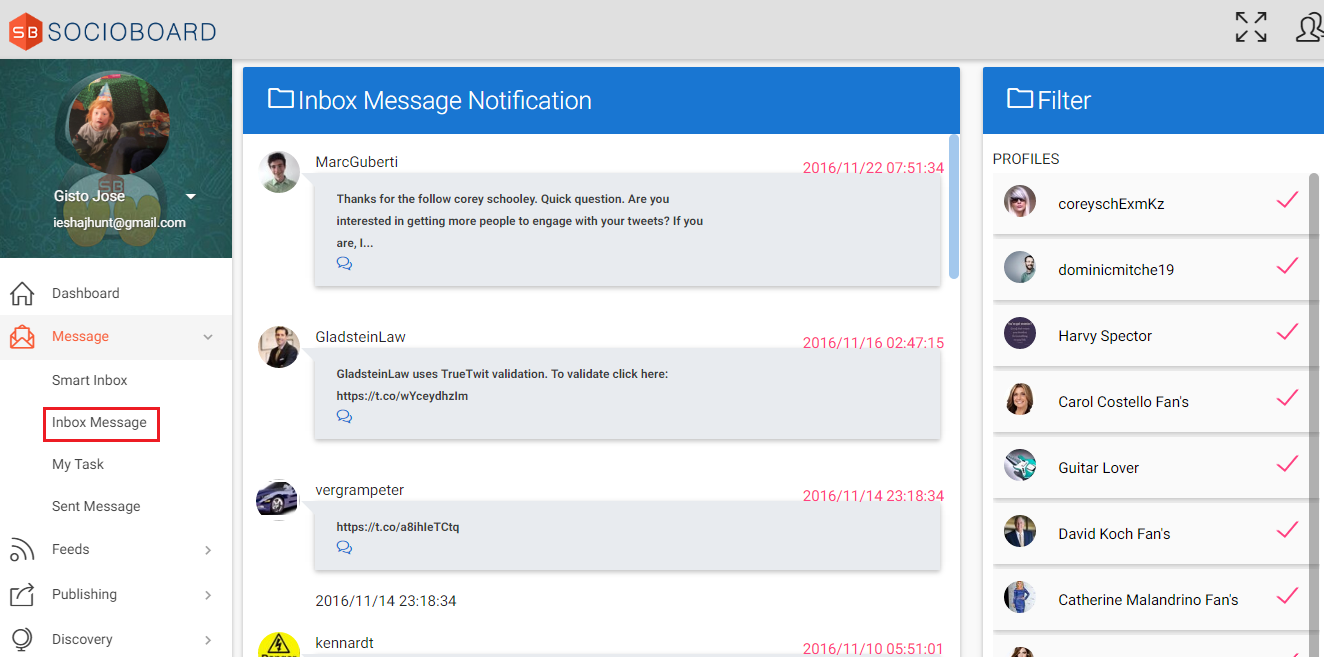The image size is (1324, 657).
Task: Toggle David Koch Fan's filter checkmark
Action: pyautogui.click(x=1287, y=530)
